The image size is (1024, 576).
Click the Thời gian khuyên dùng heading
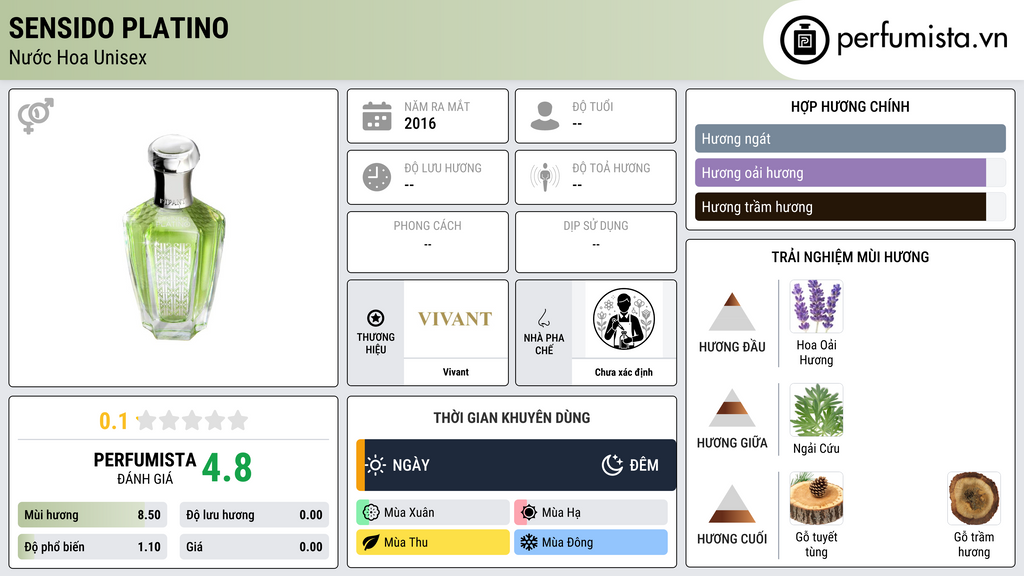coord(511,418)
